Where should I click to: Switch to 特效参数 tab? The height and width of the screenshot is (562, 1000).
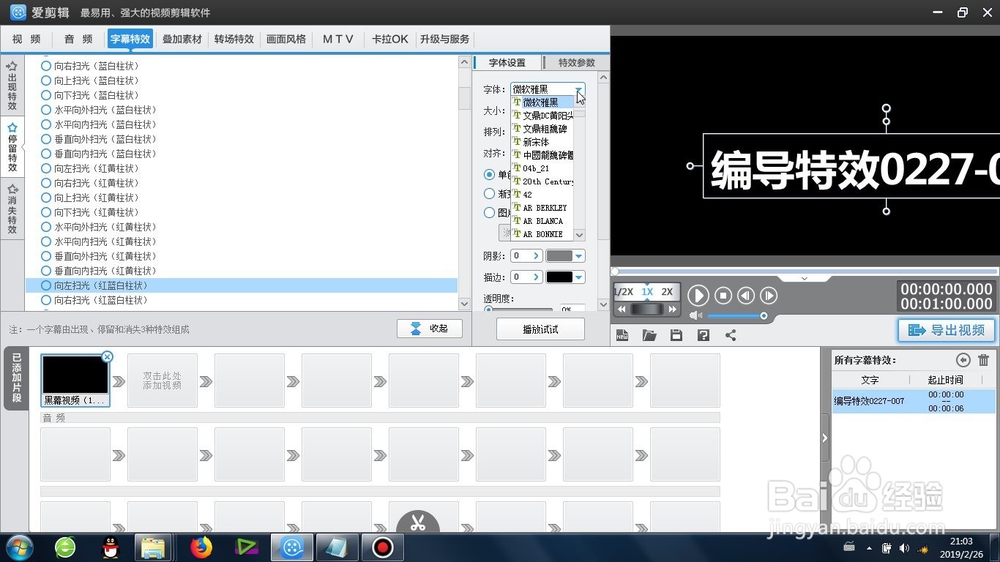577,63
